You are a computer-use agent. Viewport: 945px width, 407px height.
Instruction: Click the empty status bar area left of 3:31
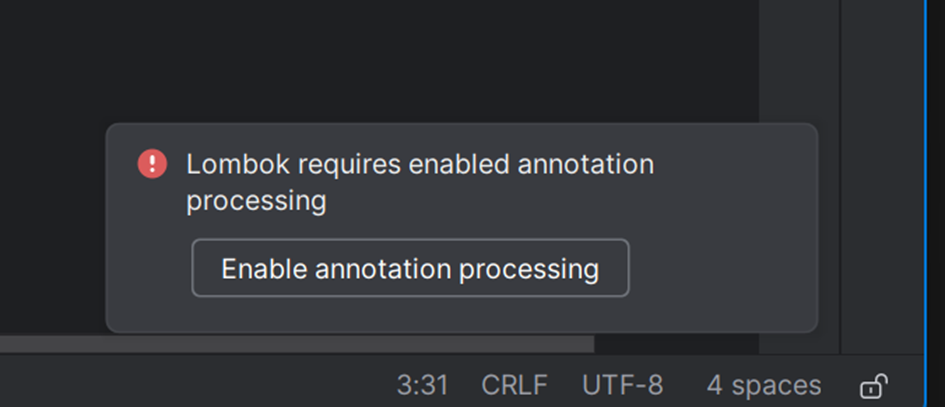(x=200, y=385)
